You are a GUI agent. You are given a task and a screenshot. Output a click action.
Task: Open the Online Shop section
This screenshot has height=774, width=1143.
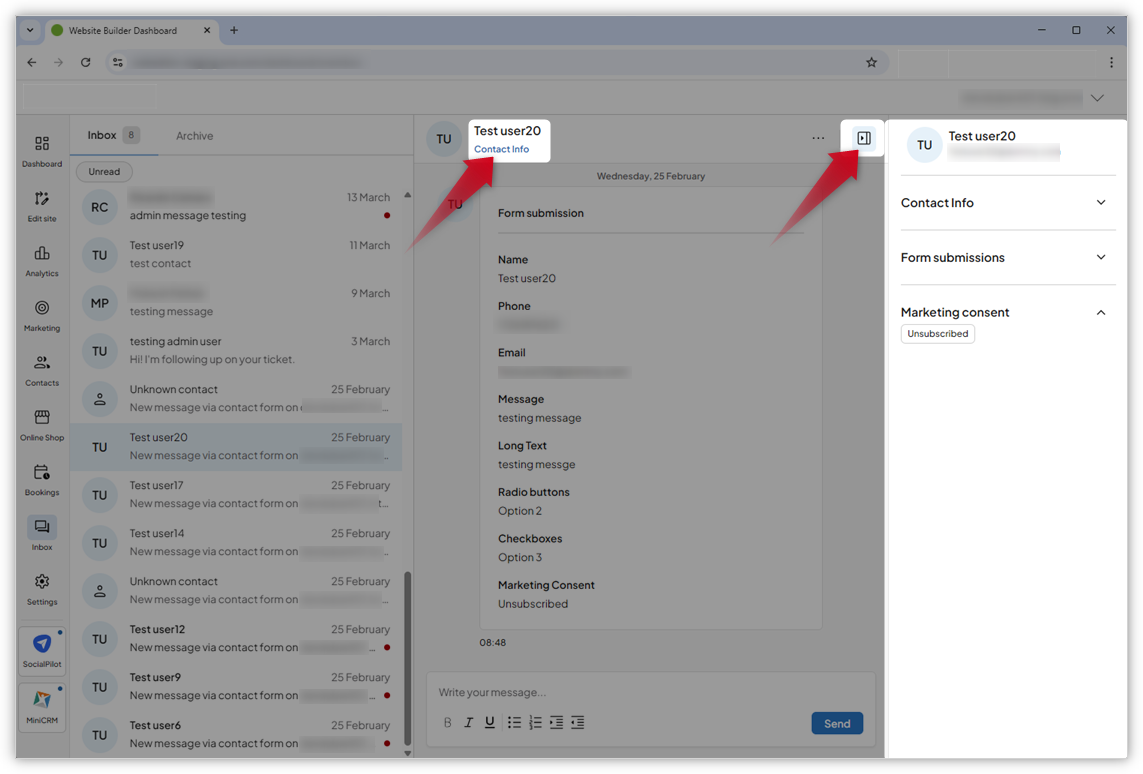[x=41, y=423]
